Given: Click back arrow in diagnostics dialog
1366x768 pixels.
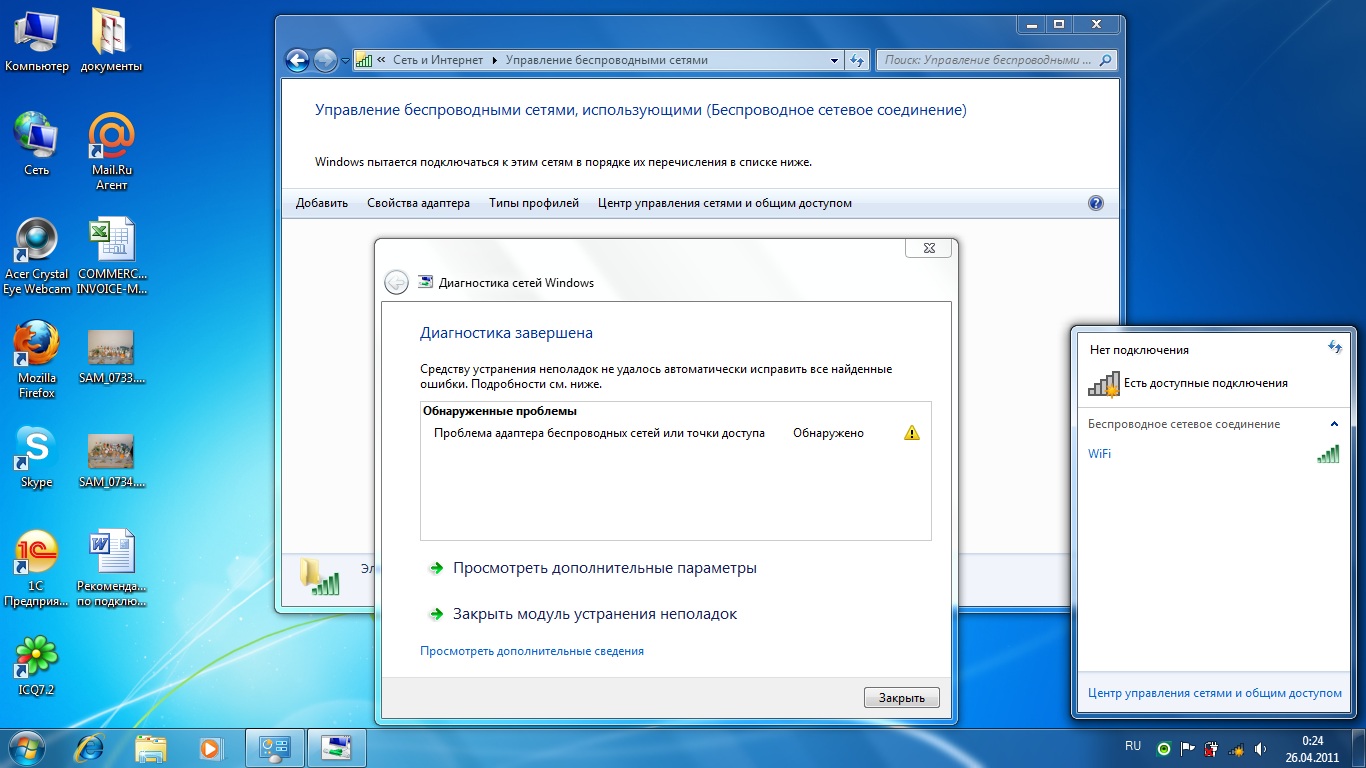Looking at the screenshot, I should pyautogui.click(x=396, y=282).
